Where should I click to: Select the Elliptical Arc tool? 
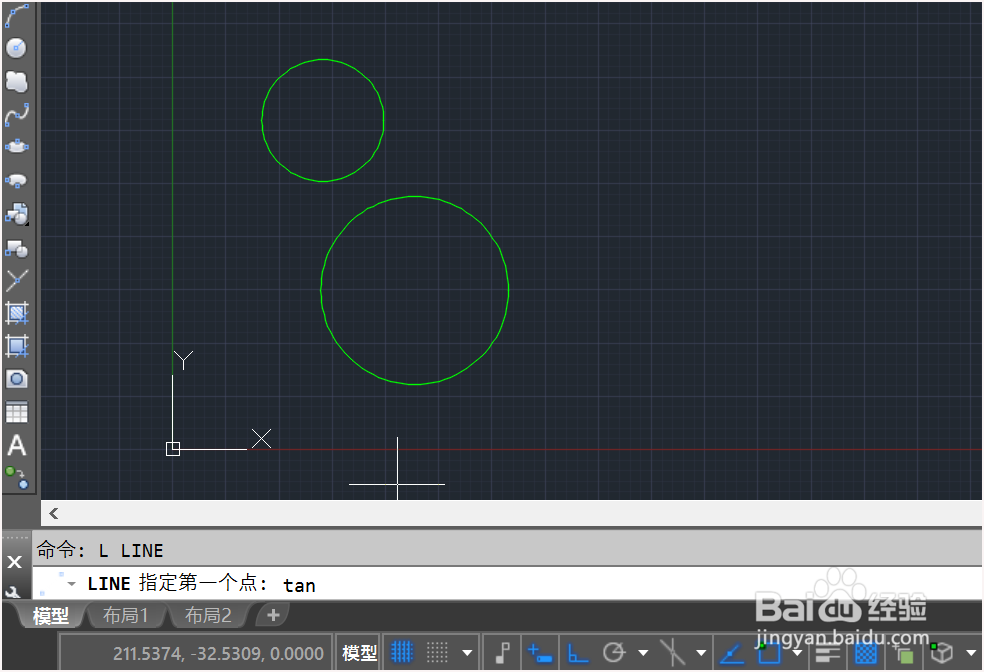(x=16, y=181)
